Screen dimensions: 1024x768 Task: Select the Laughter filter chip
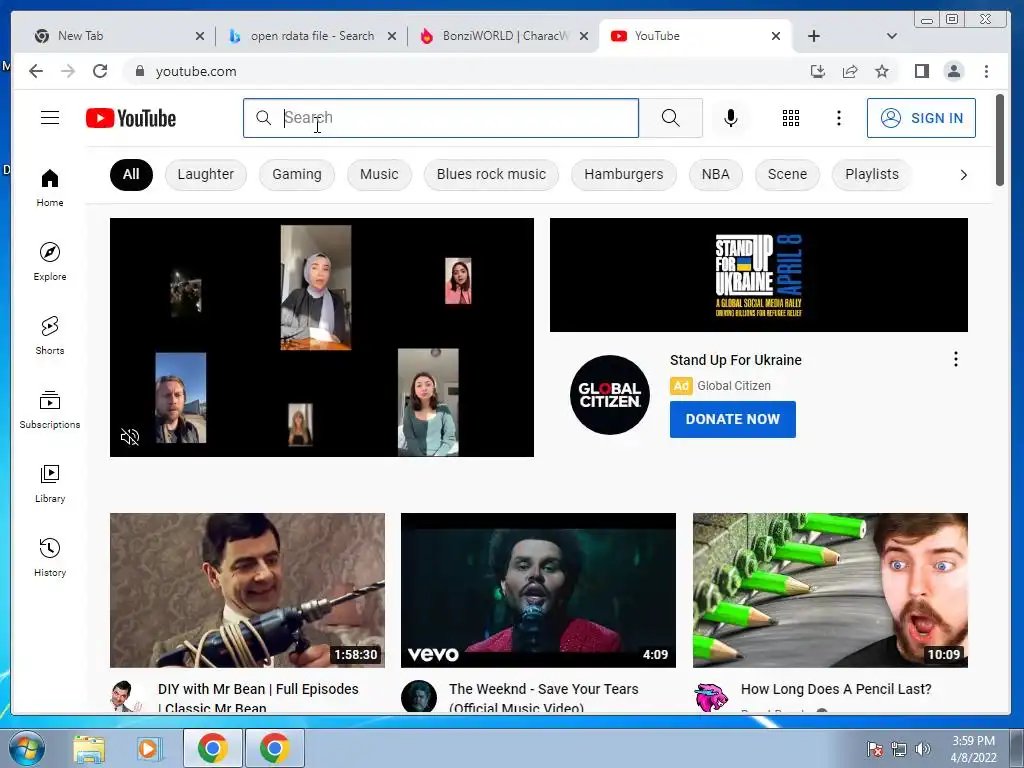205,174
